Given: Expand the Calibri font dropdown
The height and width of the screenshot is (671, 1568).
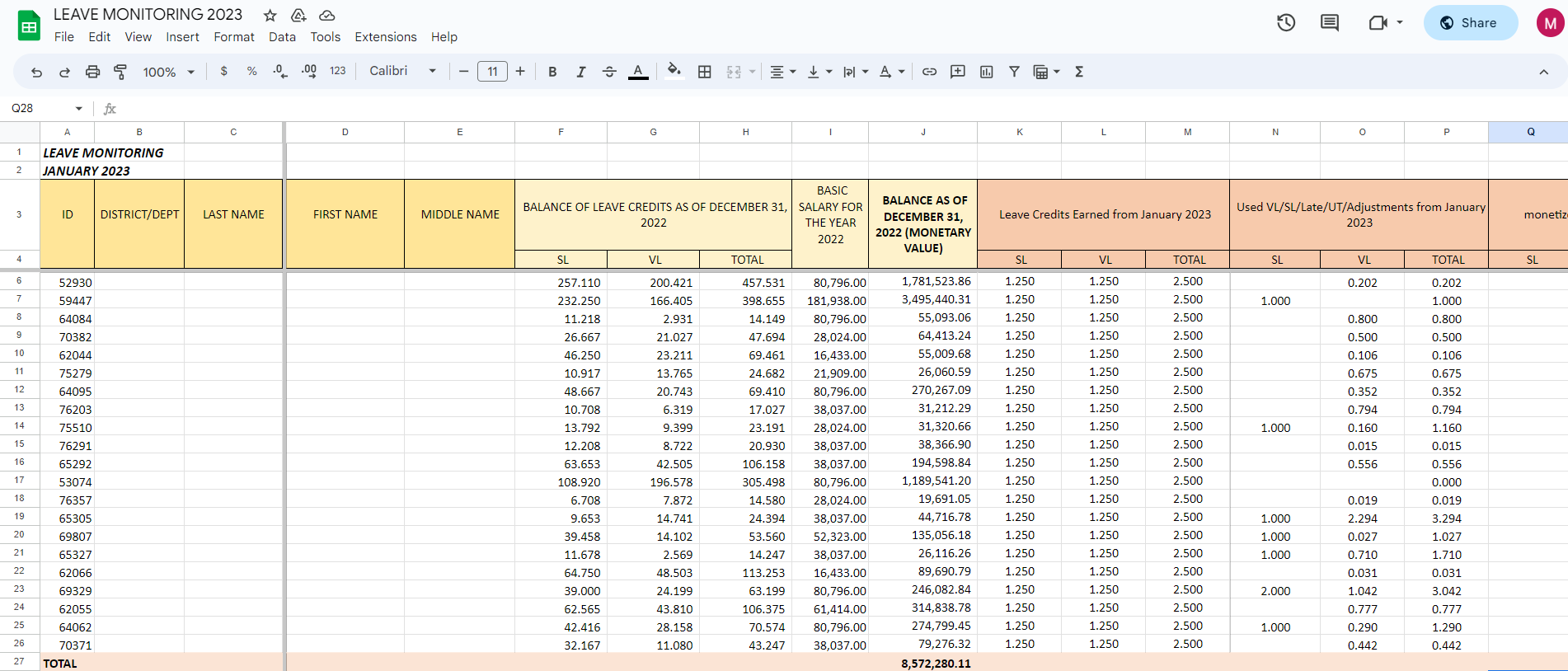Looking at the screenshot, I should pyautogui.click(x=402, y=72).
